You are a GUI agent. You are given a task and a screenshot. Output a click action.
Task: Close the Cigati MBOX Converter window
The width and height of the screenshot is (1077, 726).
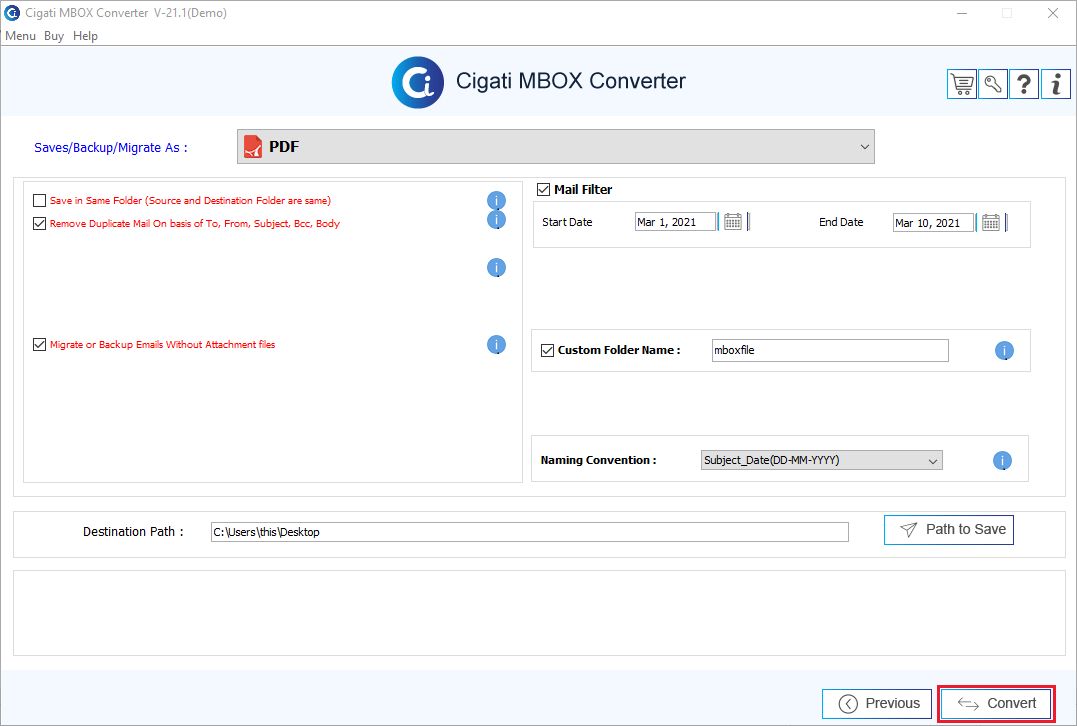click(1052, 13)
